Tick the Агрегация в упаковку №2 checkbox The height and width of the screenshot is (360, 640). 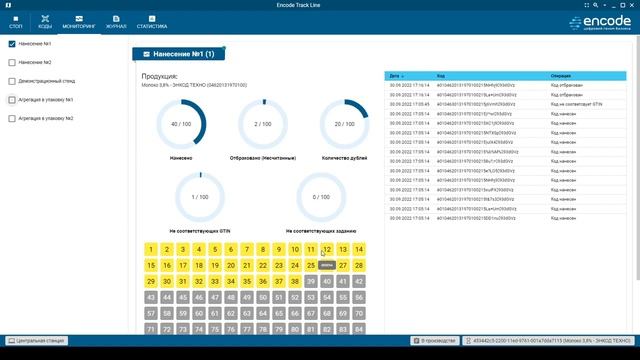(x=12, y=118)
